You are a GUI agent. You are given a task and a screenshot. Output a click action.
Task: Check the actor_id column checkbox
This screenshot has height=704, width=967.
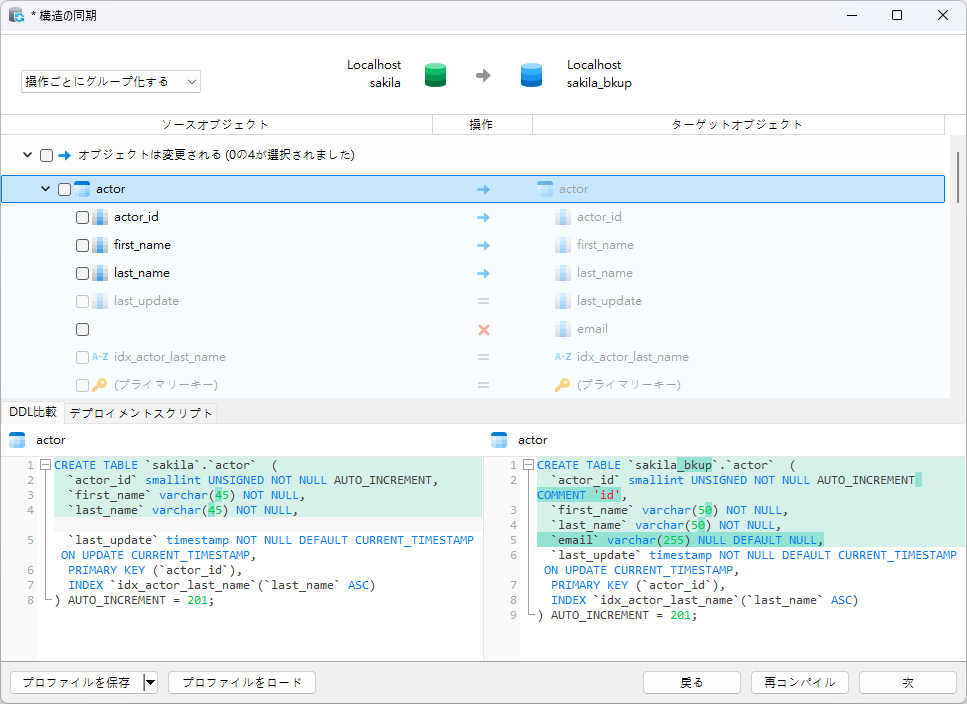(x=82, y=217)
